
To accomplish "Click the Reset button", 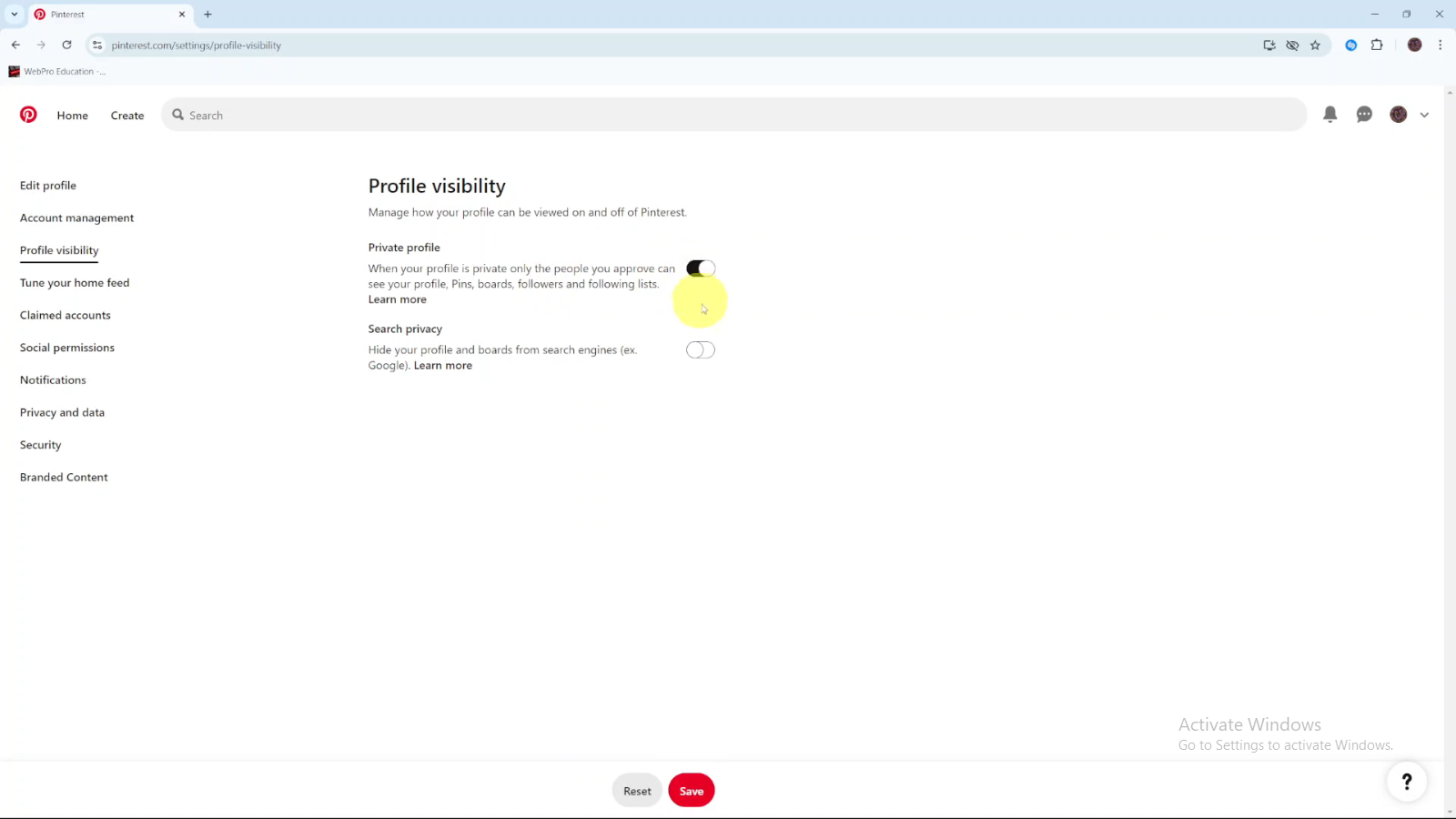I will (637, 791).
